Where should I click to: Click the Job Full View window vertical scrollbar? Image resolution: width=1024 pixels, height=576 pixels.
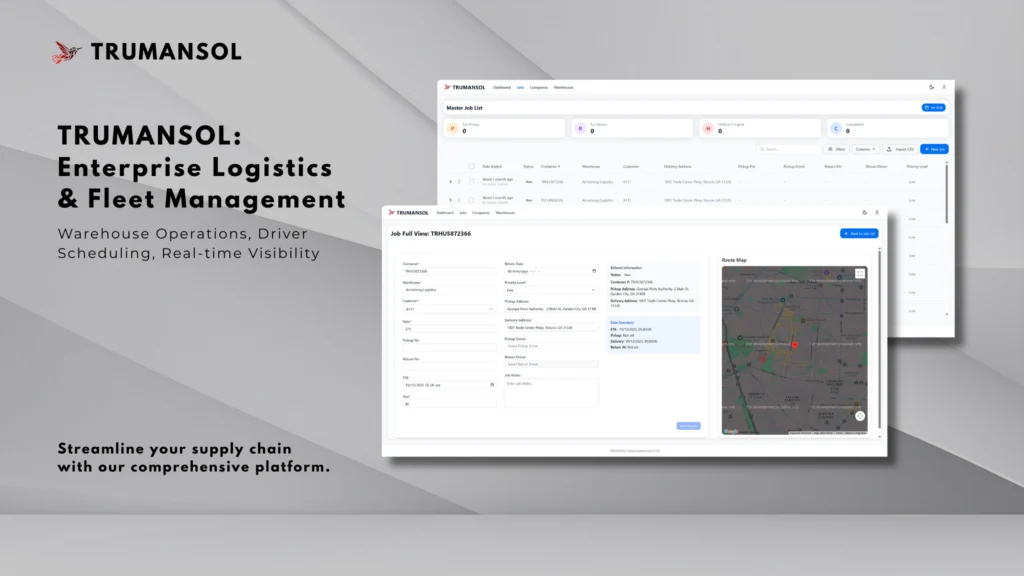point(880,340)
